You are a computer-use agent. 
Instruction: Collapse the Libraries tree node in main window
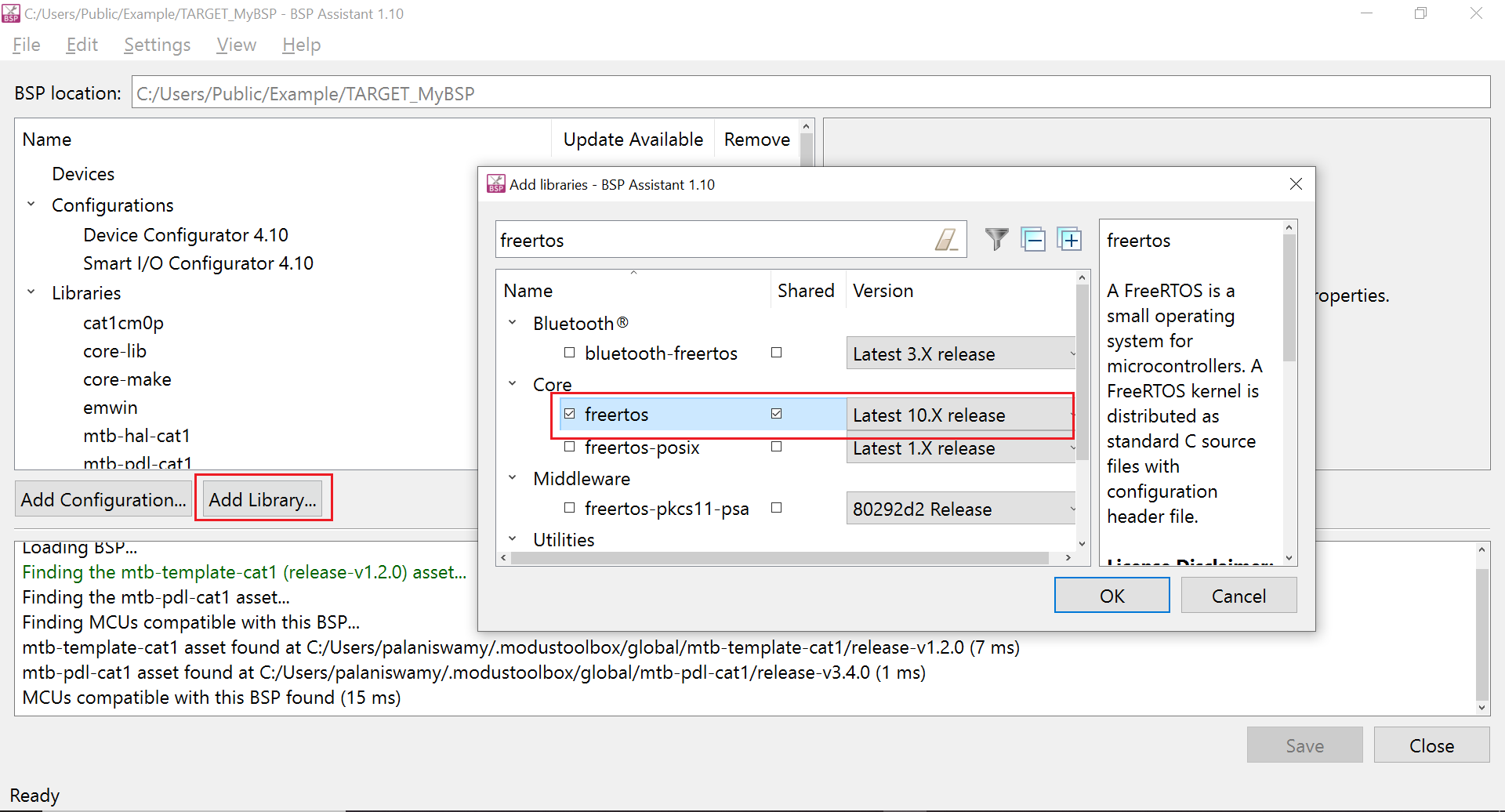31,292
